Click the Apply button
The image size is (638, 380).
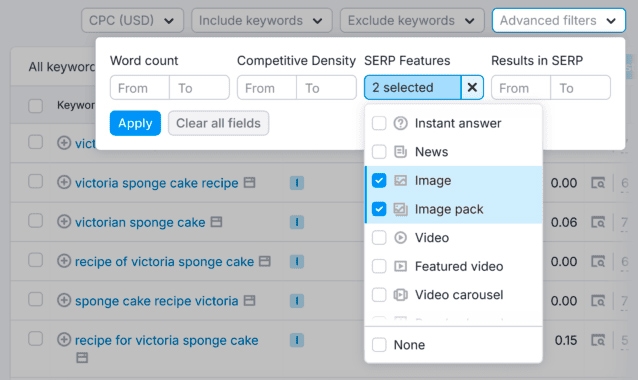coord(135,123)
